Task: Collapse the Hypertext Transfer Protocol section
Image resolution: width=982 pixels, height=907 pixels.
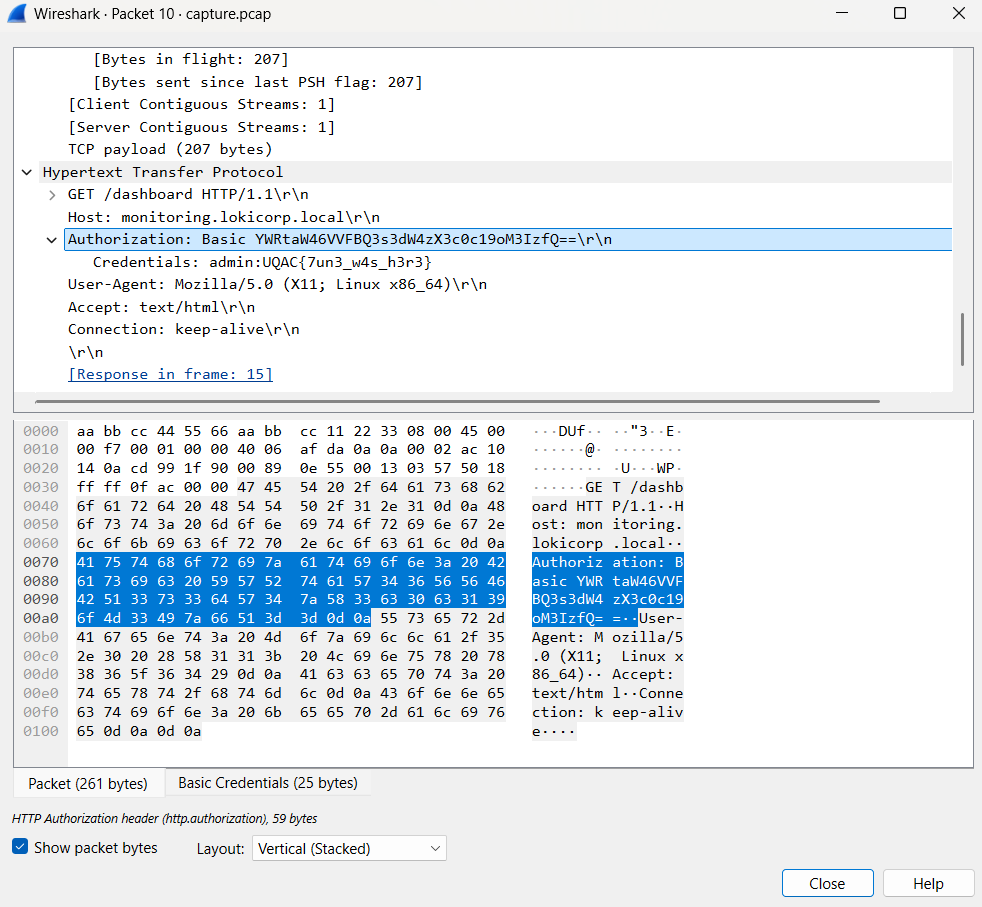Action: click(x=27, y=172)
